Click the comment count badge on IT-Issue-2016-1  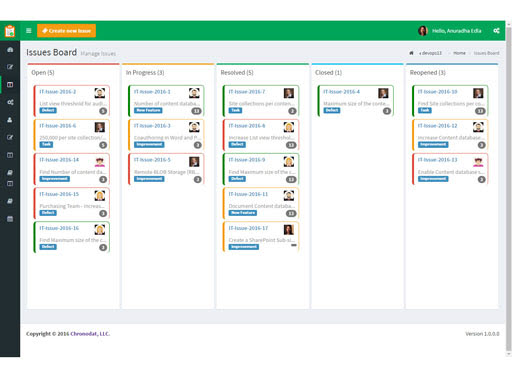coord(196,111)
